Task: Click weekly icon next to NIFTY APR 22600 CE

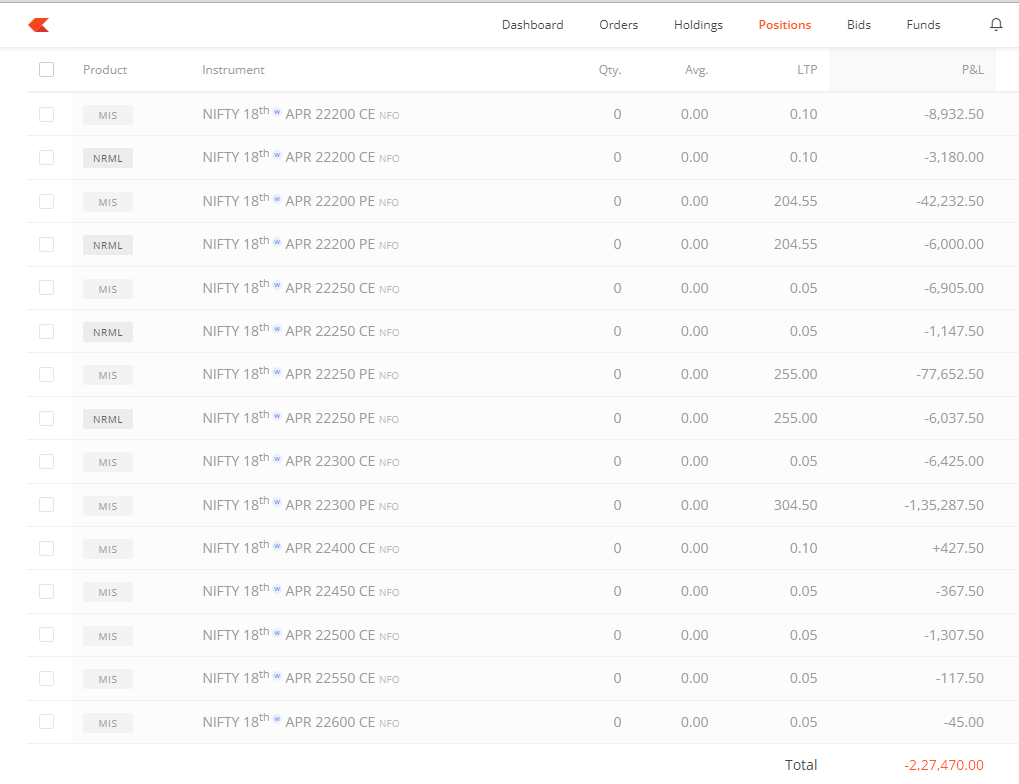Action: [277, 719]
